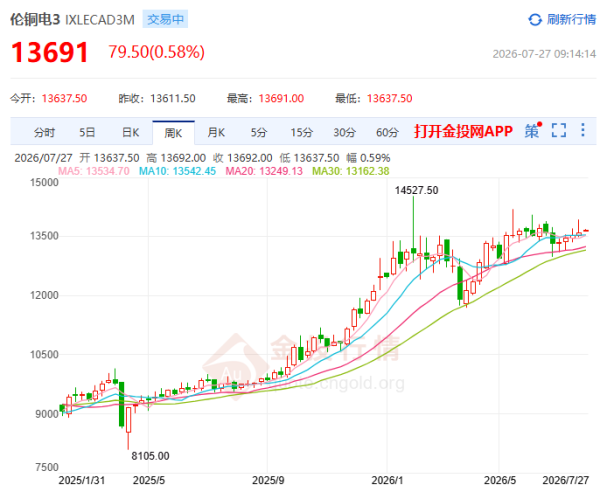
Task: Click the change value 79.50(0.58%)
Action: click(x=157, y=52)
